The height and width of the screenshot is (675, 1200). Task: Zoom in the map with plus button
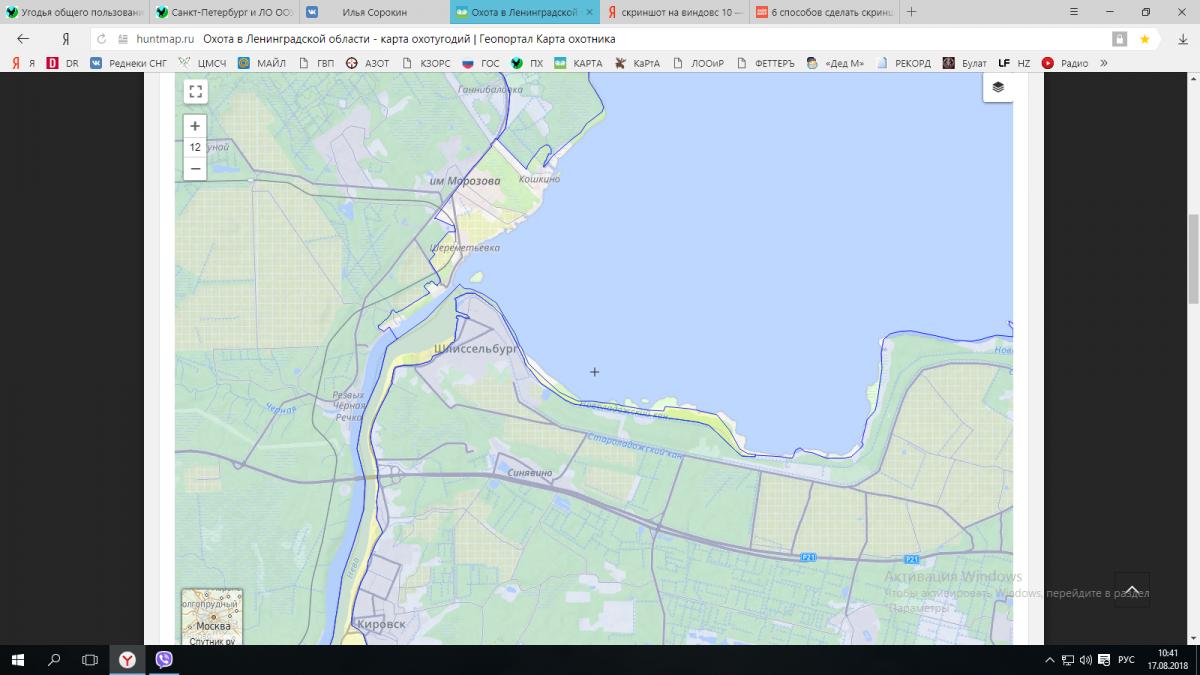(x=195, y=126)
